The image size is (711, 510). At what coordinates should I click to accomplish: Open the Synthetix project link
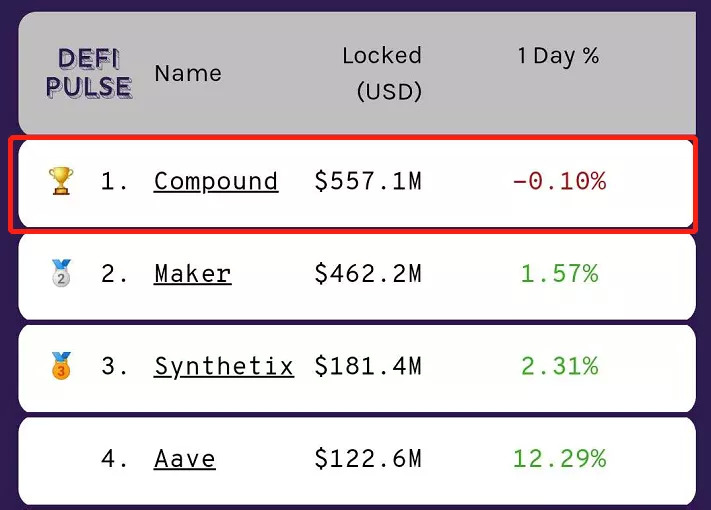(x=224, y=367)
